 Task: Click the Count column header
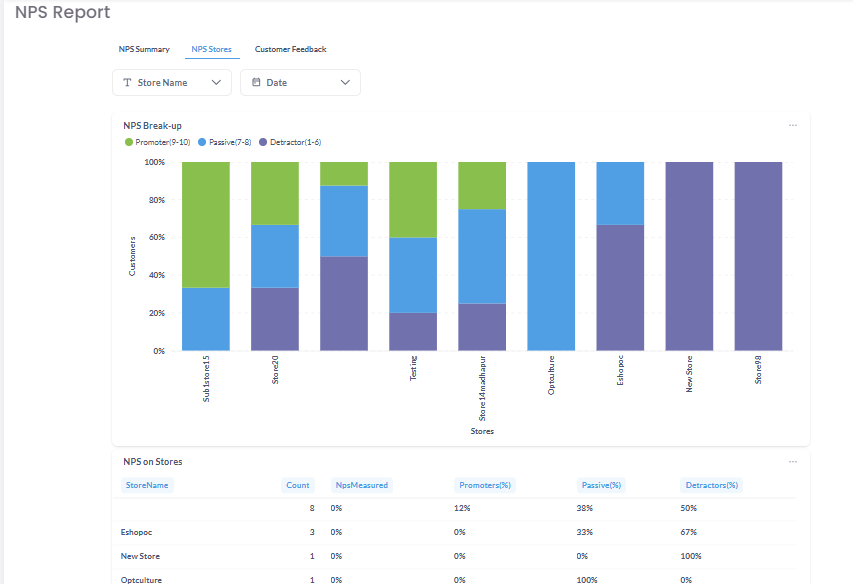pos(298,485)
